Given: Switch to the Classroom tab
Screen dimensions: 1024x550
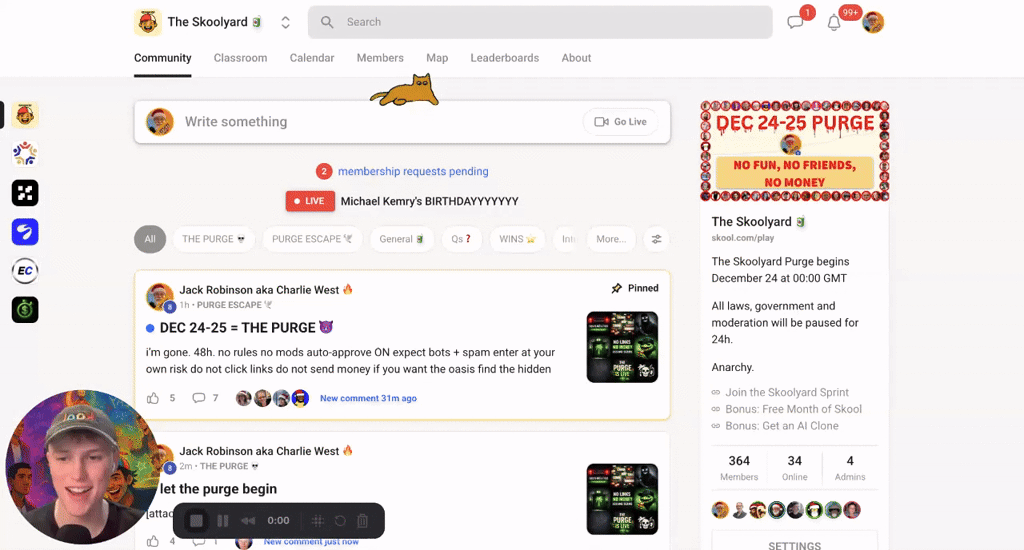Looking at the screenshot, I should (240, 57).
